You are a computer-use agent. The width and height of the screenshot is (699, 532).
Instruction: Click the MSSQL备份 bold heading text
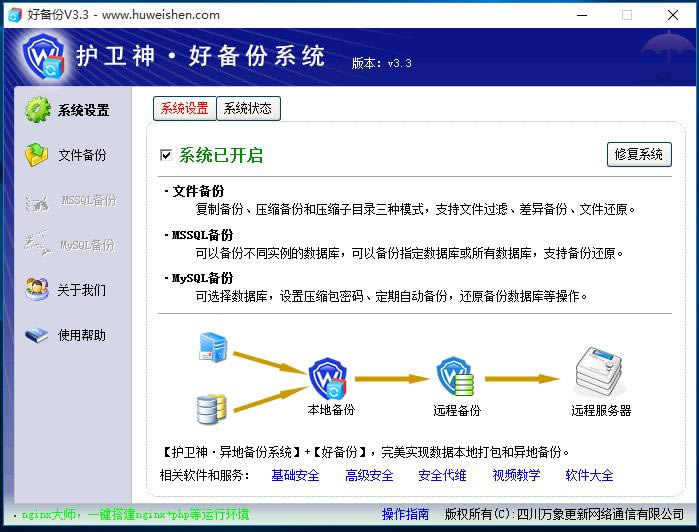[202, 235]
